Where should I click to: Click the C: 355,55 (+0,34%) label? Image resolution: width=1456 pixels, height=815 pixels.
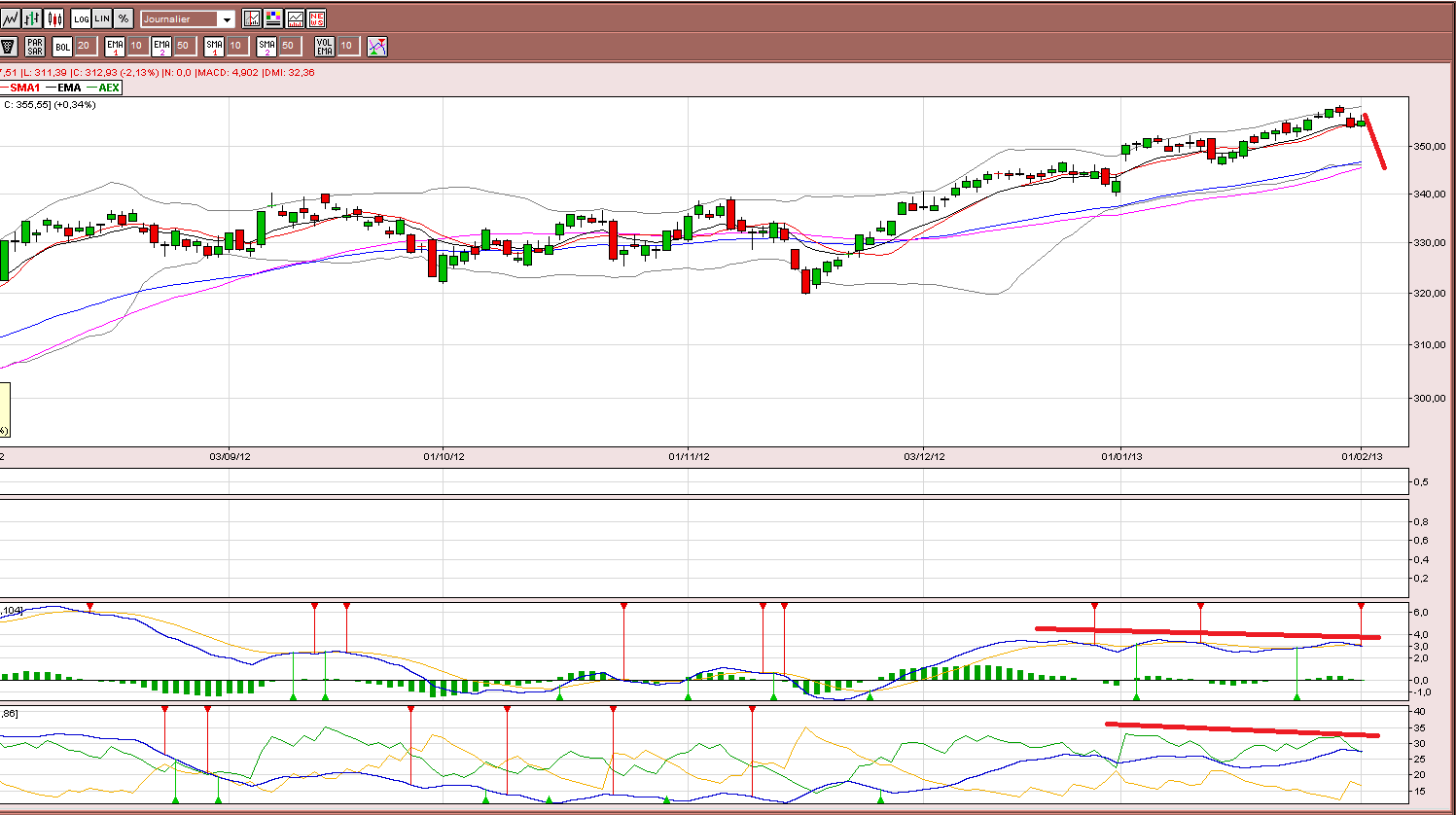[50, 105]
